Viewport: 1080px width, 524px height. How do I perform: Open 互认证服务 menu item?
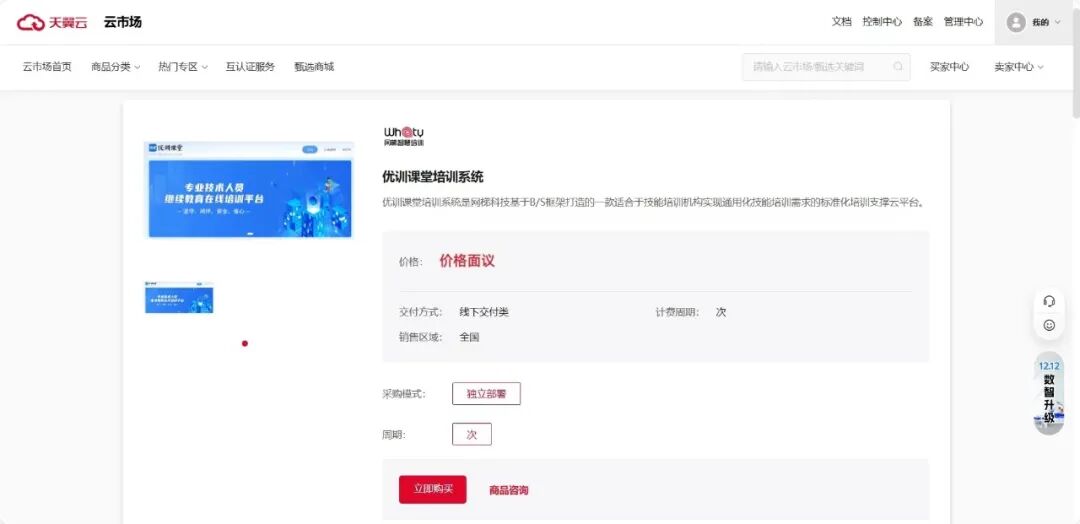tap(250, 67)
